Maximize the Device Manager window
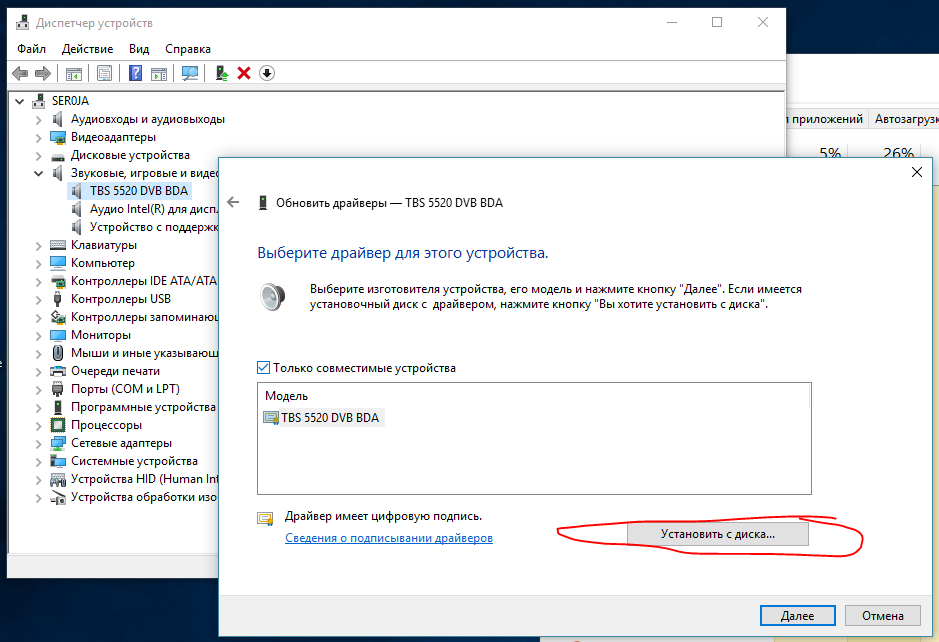This screenshot has height=642, width=939. (x=717, y=22)
